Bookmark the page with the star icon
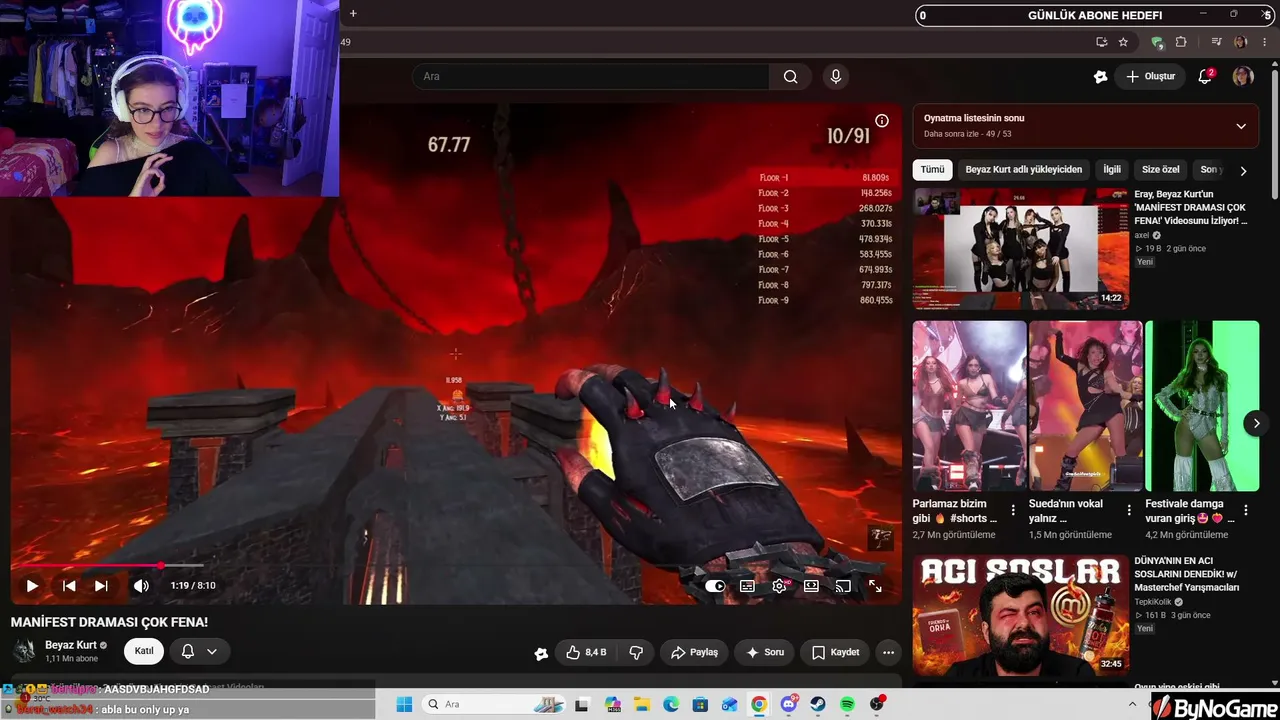This screenshot has height=720, width=1280. click(1123, 42)
